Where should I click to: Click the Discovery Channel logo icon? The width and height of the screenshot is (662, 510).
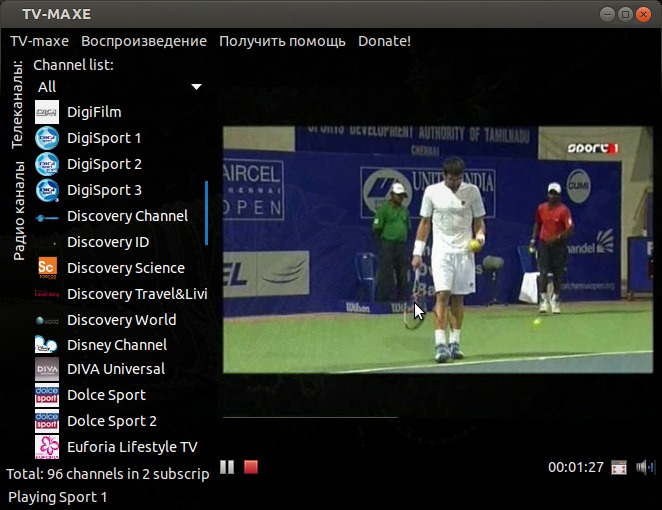tap(47, 218)
